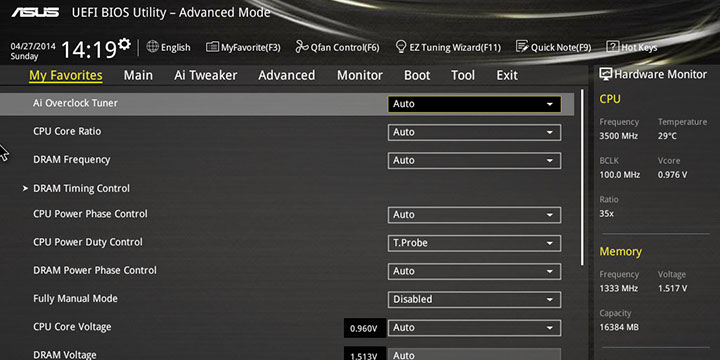This screenshot has width=720, height=360.
Task: Click the MyFavorite folder icon
Action: pyautogui.click(x=212, y=47)
